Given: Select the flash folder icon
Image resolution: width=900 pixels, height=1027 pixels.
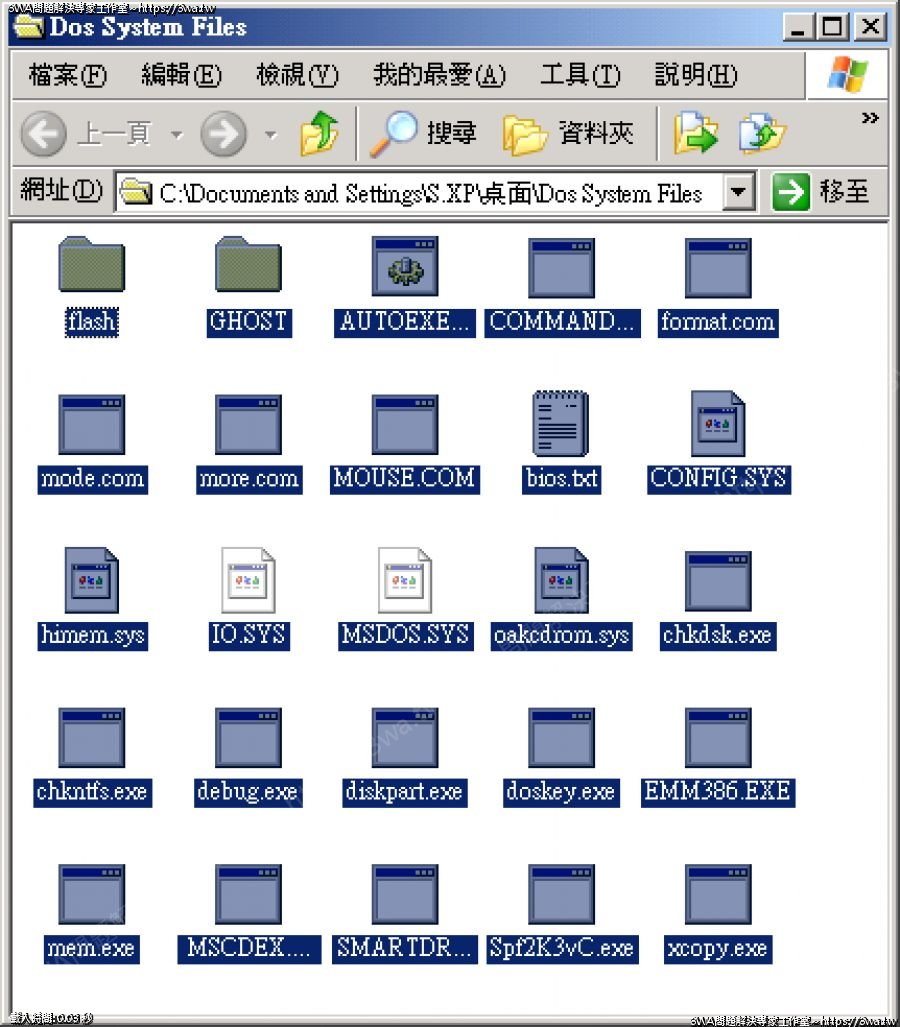Looking at the screenshot, I should click(91, 266).
